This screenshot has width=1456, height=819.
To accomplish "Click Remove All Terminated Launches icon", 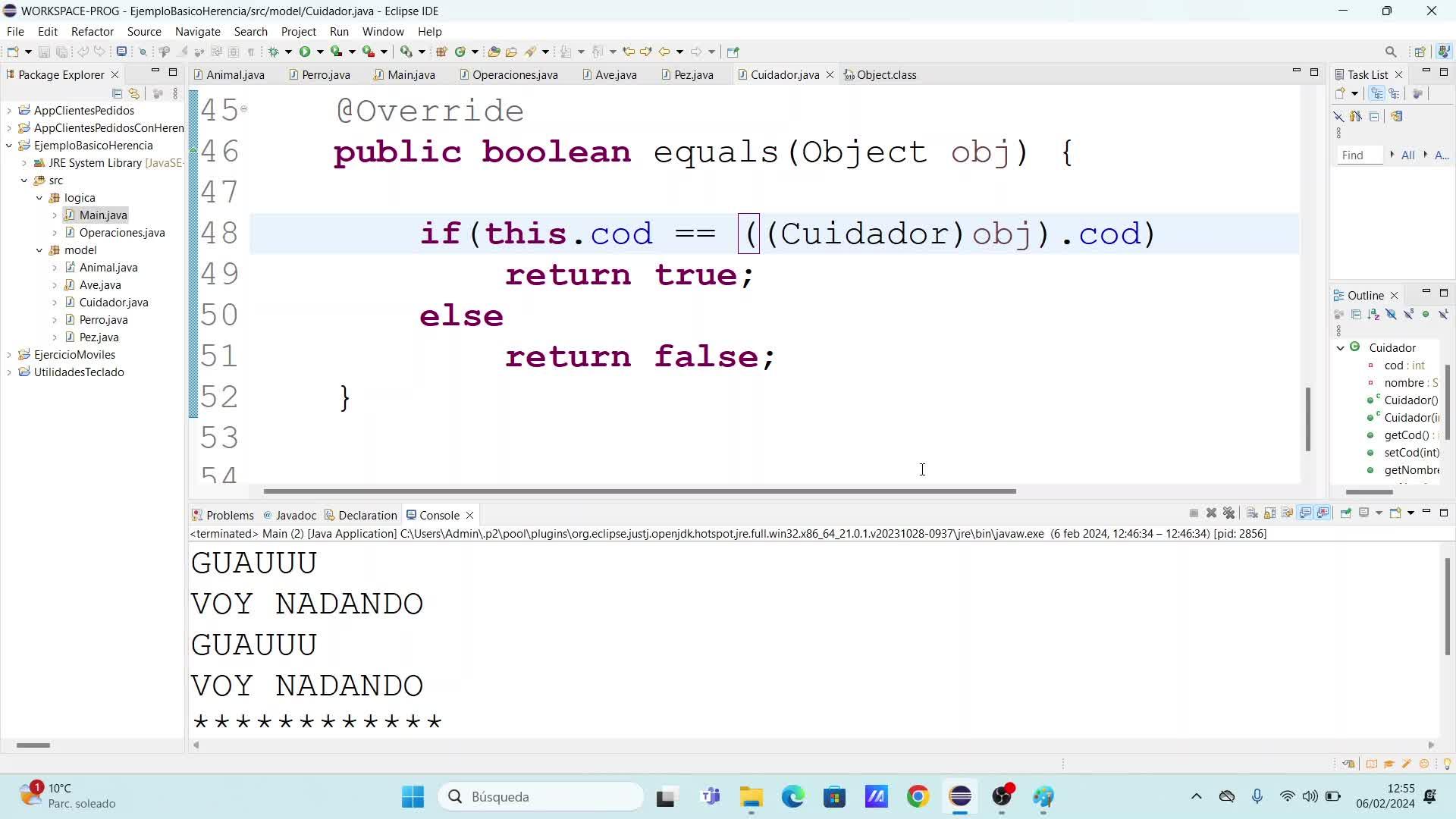I will pyautogui.click(x=1229, y=513).
